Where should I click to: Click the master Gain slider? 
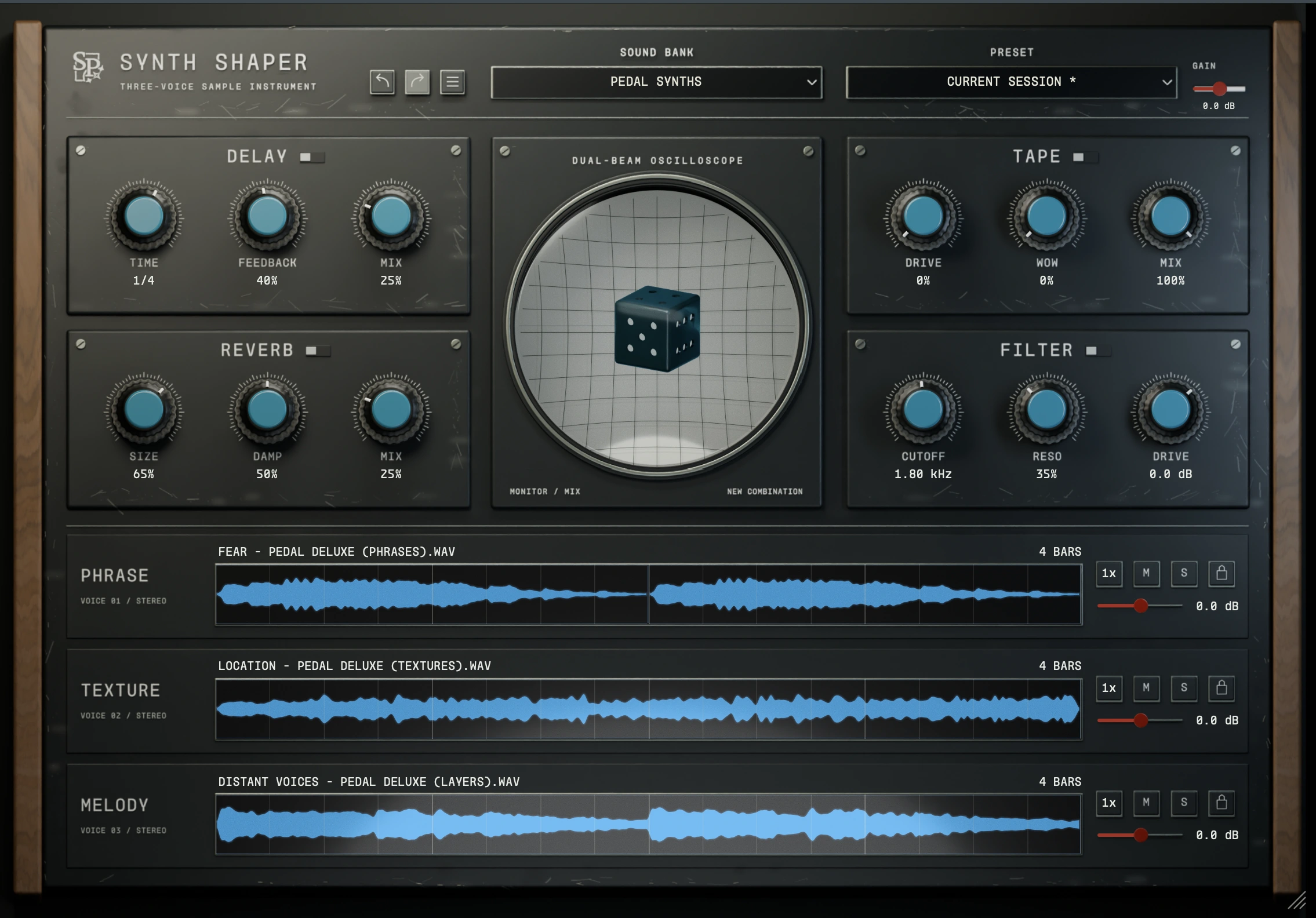pyautogui.click(x=1219, y=89)
